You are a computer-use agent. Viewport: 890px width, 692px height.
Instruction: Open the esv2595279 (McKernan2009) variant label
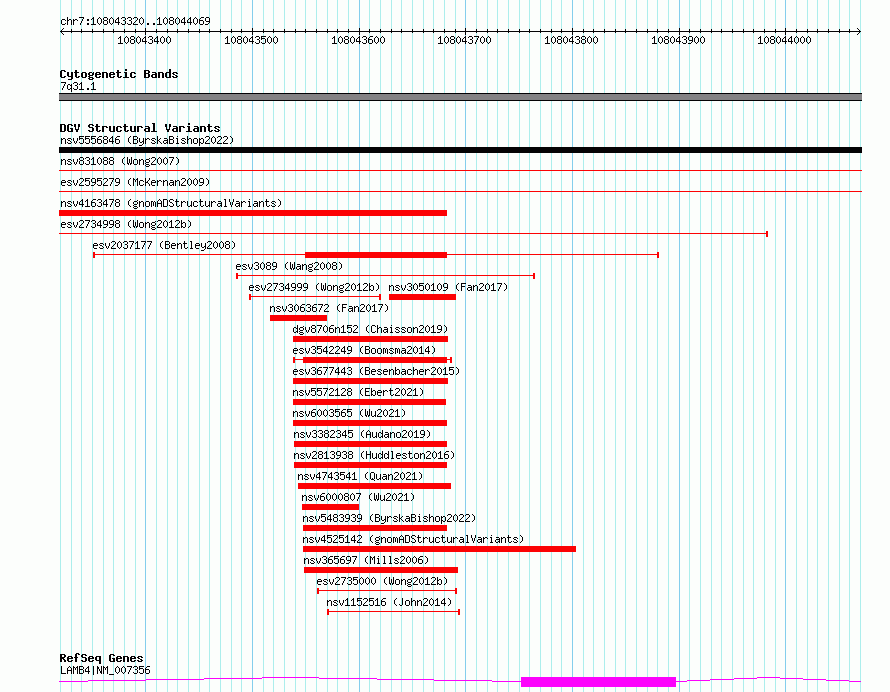pyautogui.click(x=135, y=182)
